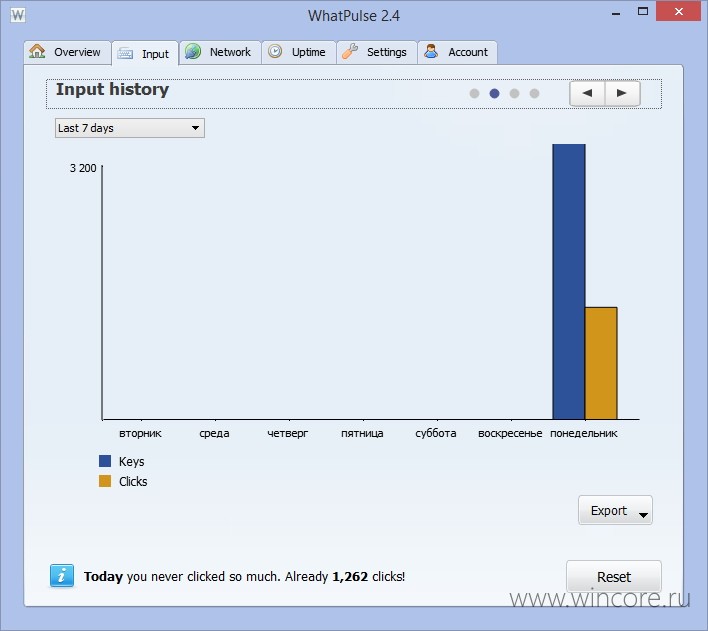Click the четверг axis label
708x631 pixels.
288,433
